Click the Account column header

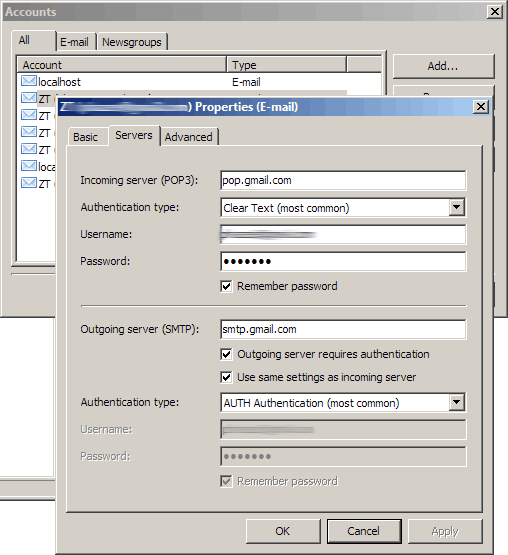[122, 65]
